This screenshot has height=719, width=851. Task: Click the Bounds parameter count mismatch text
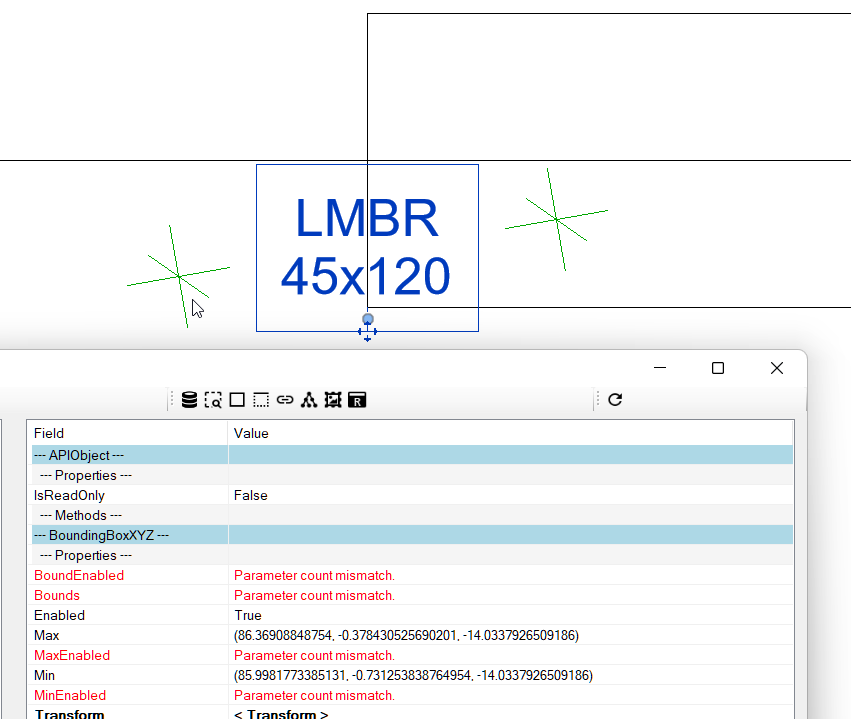click(314, 595)
